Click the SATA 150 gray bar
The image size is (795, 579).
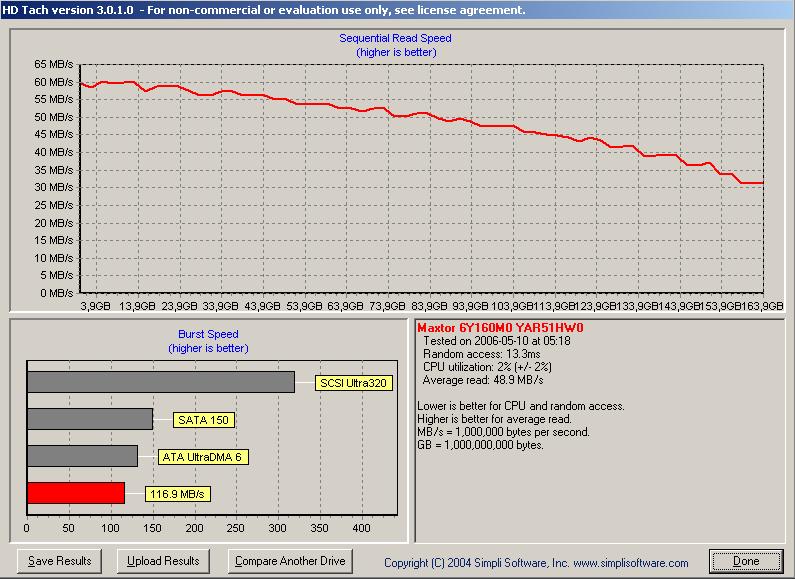coord(90,419)
